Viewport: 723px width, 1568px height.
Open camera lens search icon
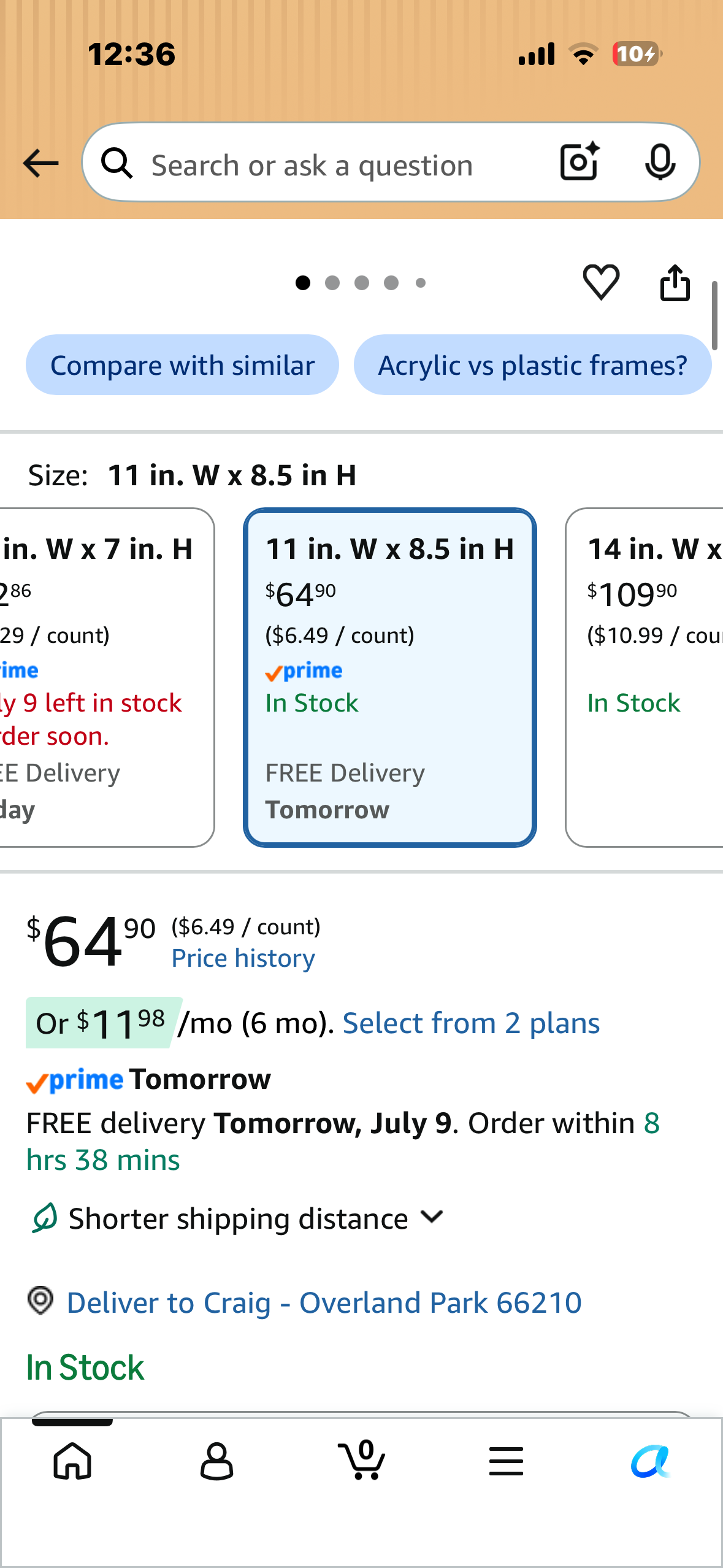580,162
